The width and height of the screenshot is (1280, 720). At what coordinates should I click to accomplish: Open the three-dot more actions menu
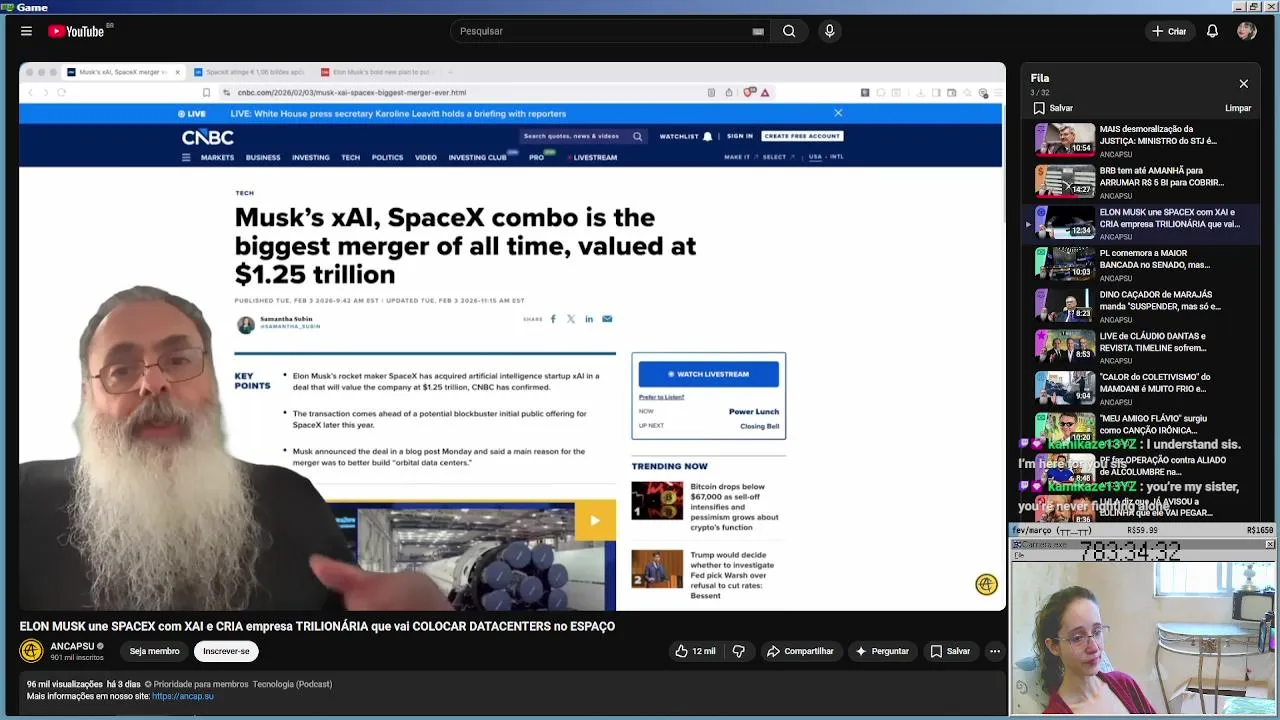click(x=994, y=651)
